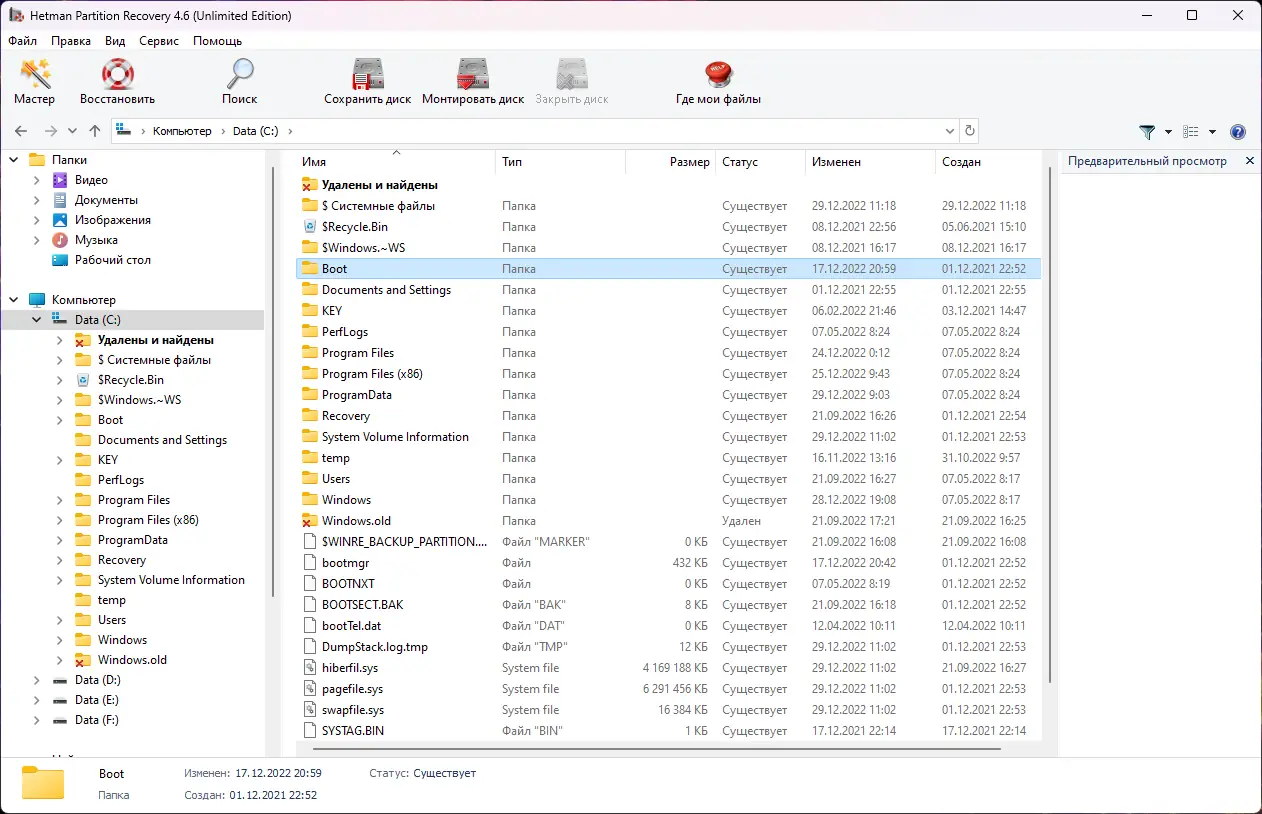The image size is (1262, 814).
Task: Open navigation history dropdown arrow
Action: coord(72,131)
